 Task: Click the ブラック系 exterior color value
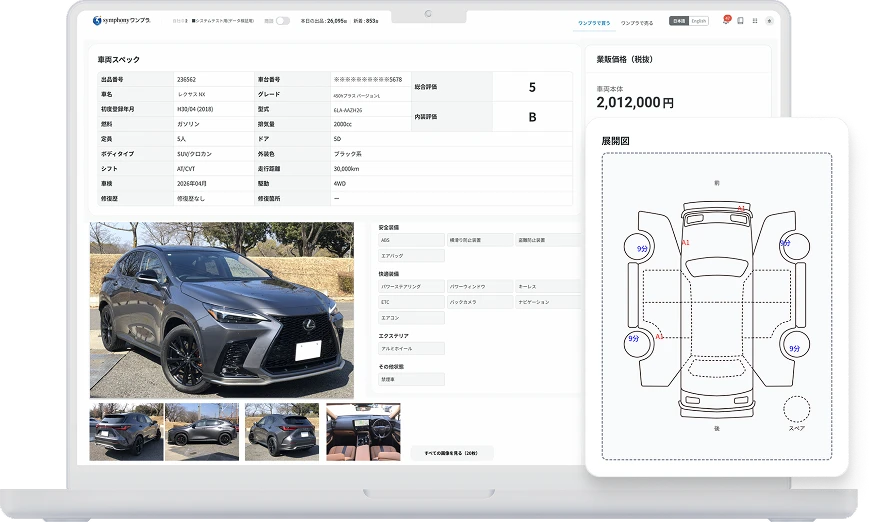347,154
